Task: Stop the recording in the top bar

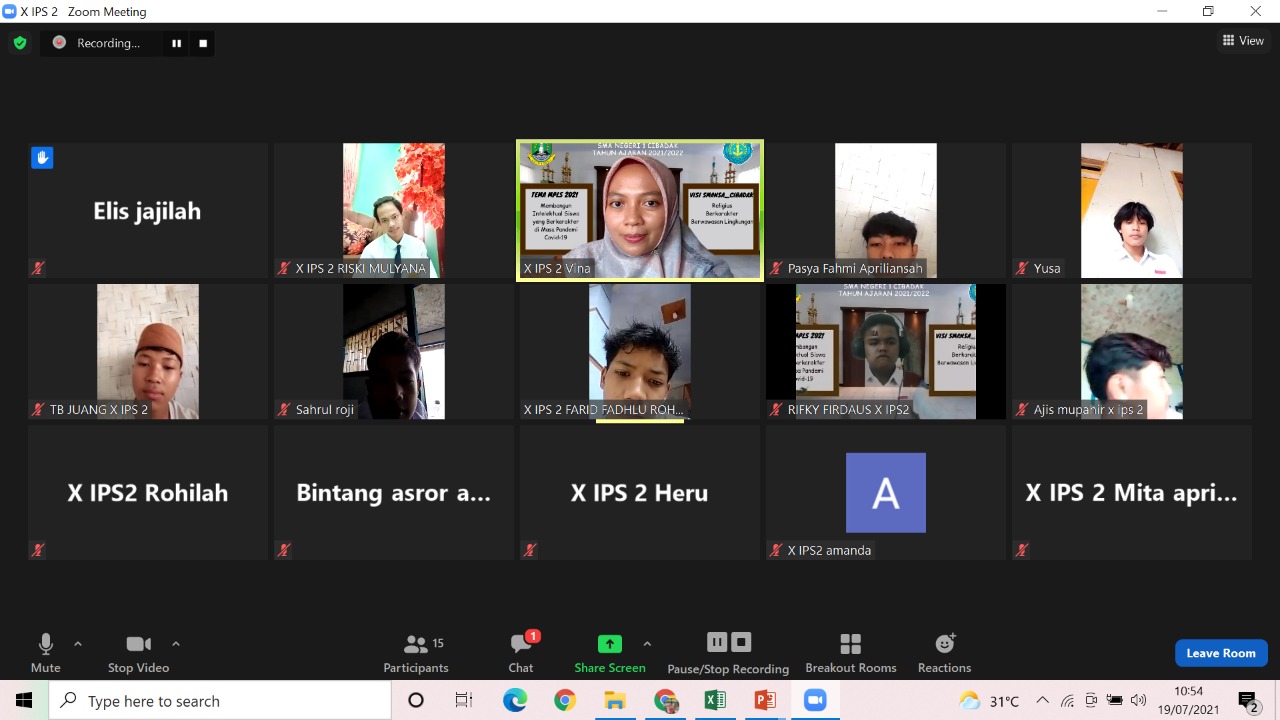Action: tap(203, 43)
